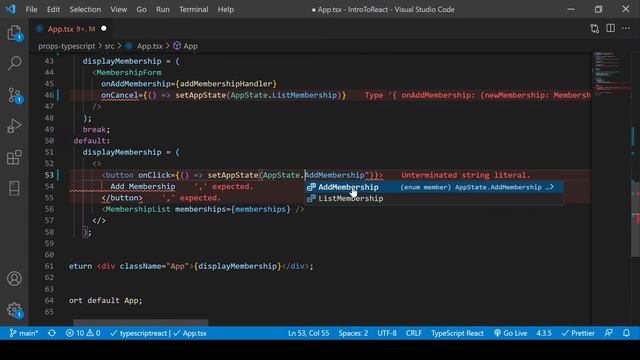Click the 'Unterminated string literal.' error text
640x360 pixels.
465,175
